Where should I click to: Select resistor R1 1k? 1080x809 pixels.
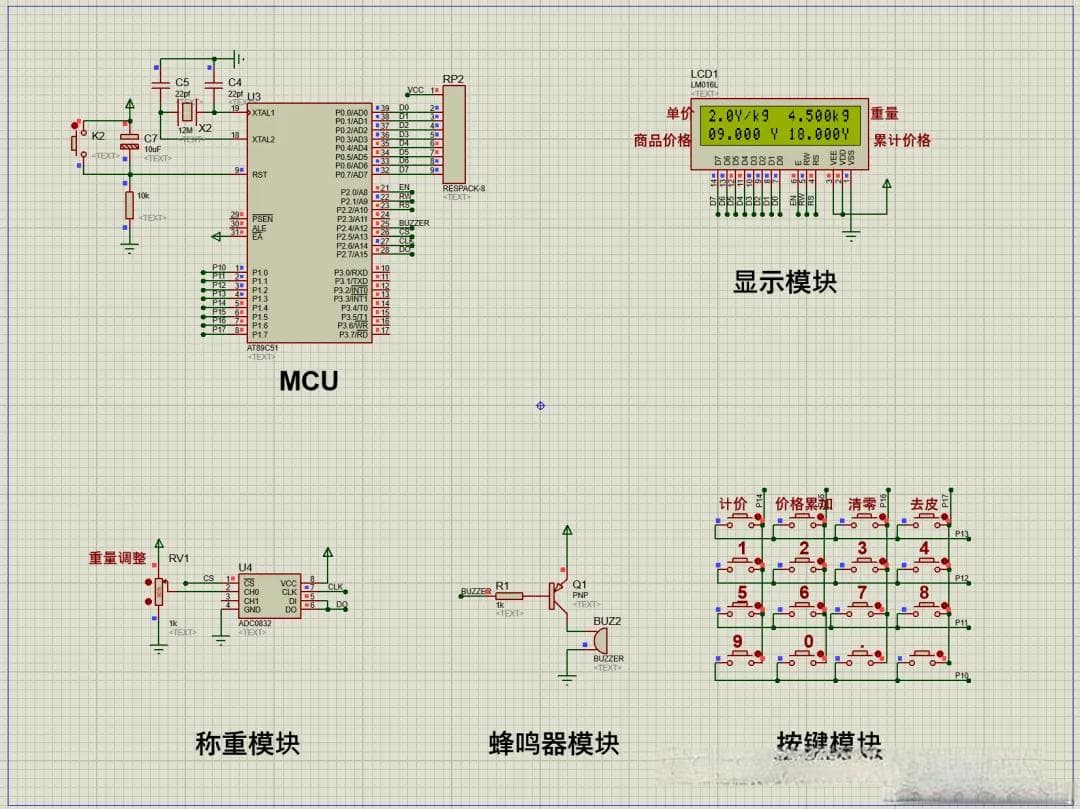(509, 596)
